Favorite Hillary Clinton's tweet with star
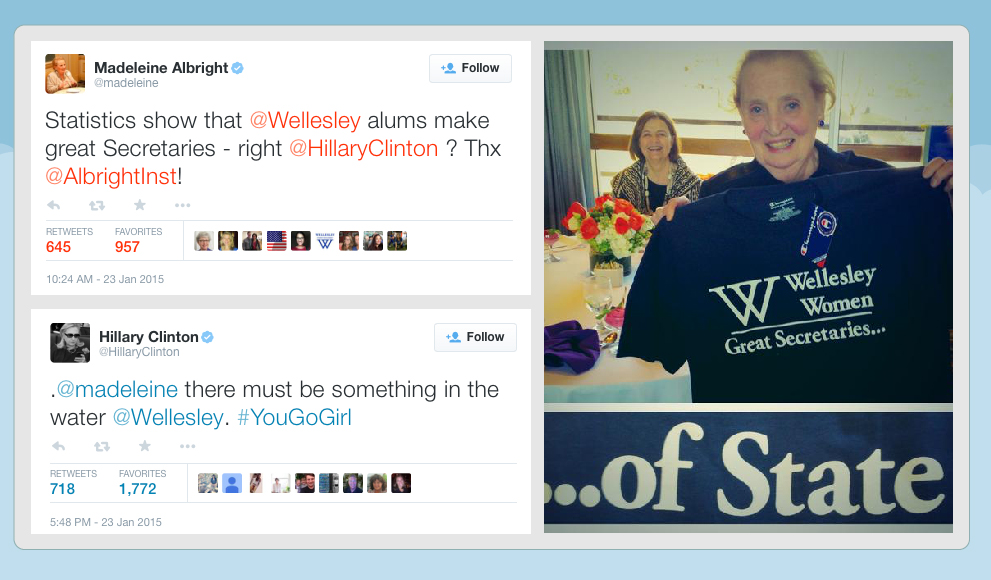 point(145,446)
